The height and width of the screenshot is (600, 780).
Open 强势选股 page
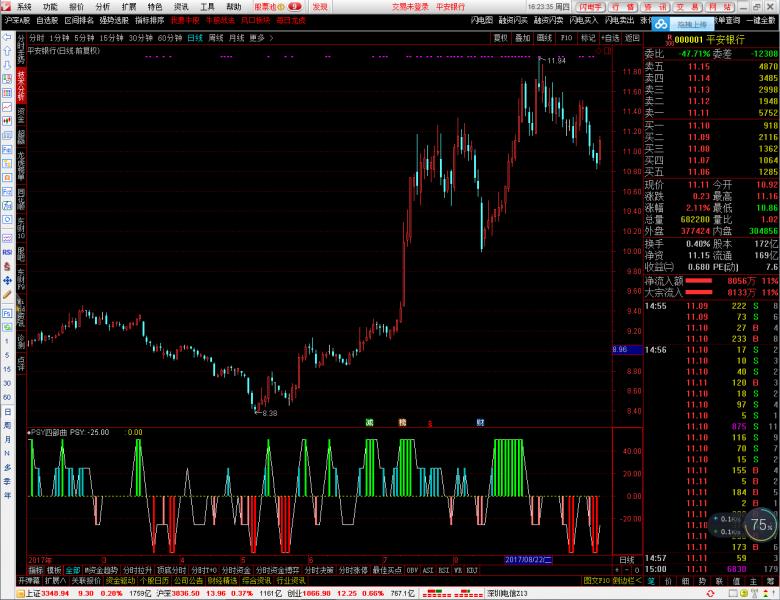click(x=114, y=20)
